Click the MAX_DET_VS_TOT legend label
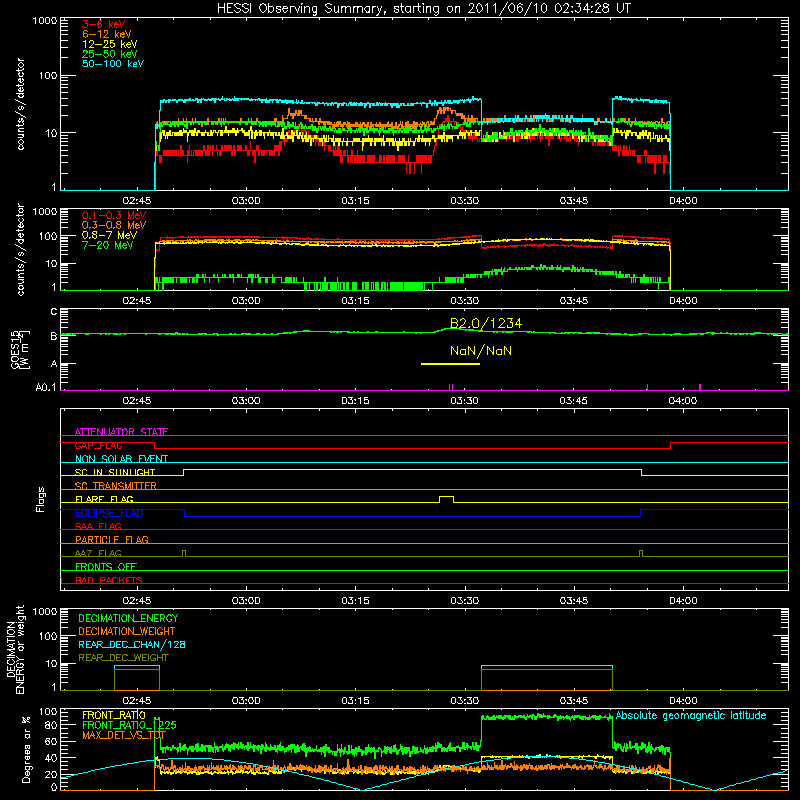Screen dimensions: 800x800 124,735
